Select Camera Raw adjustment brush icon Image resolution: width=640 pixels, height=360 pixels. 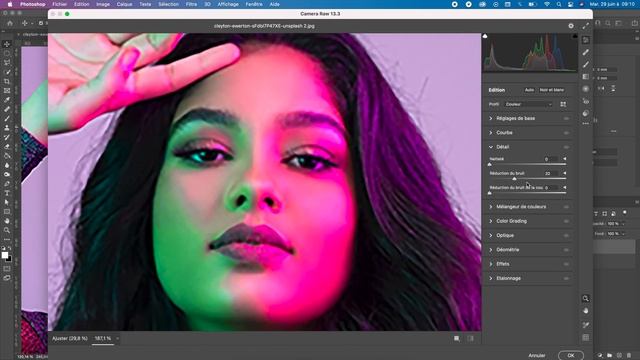tap(586, 64)
